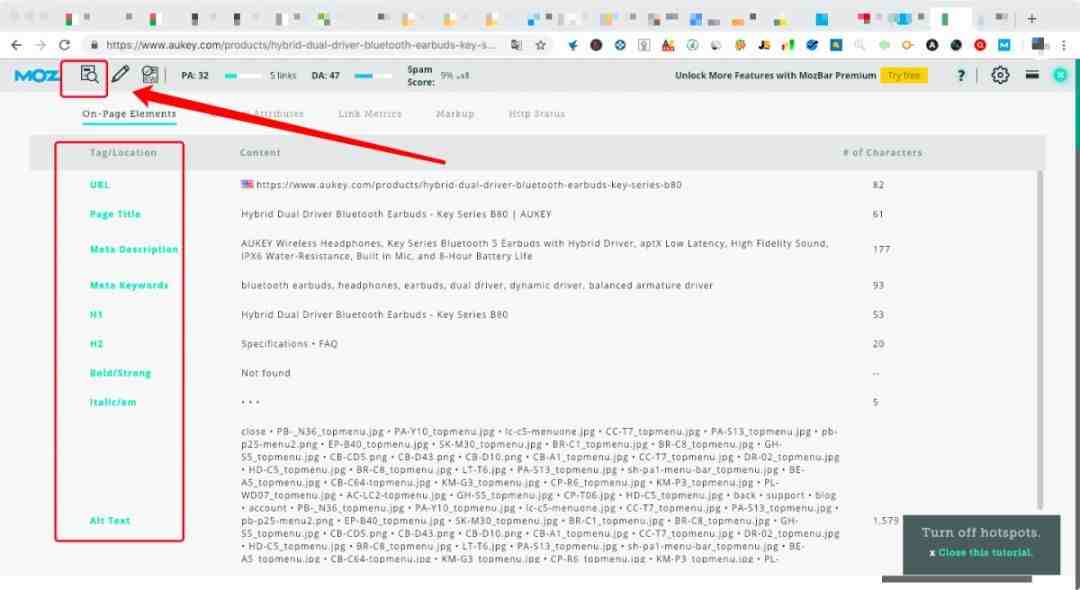This screenshot has width=1080, height=590.
Task: Click the PA score progress bar
Action: [243, 76]
